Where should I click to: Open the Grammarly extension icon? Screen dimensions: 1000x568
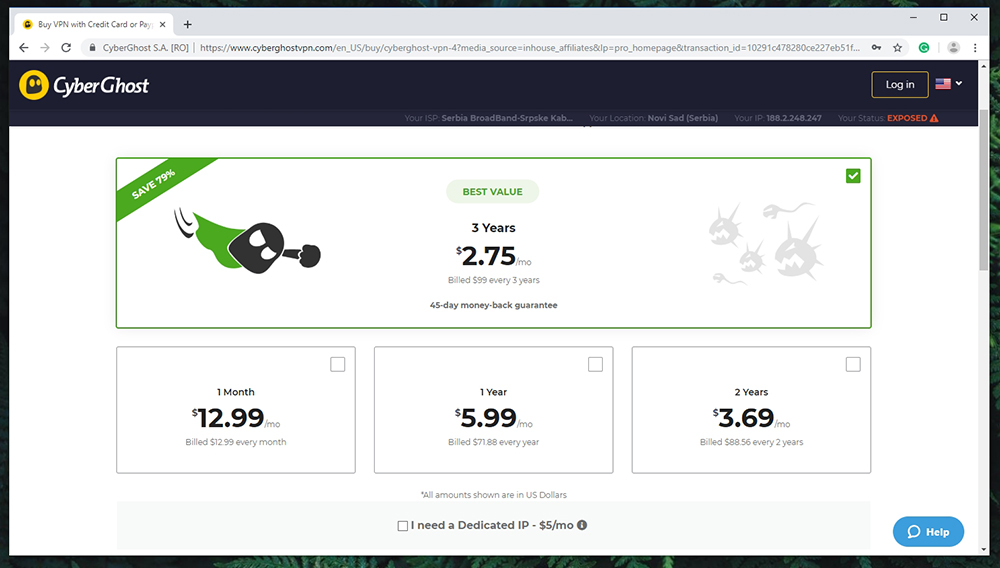coord(923,47)
